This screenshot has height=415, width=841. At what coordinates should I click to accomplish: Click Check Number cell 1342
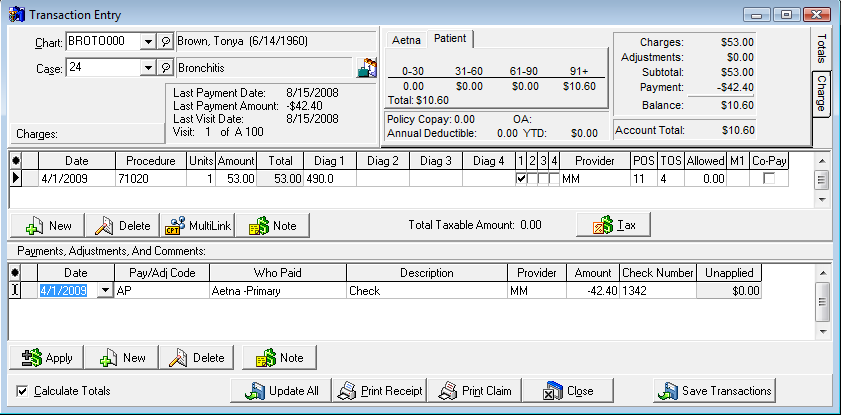click(658, 291)
